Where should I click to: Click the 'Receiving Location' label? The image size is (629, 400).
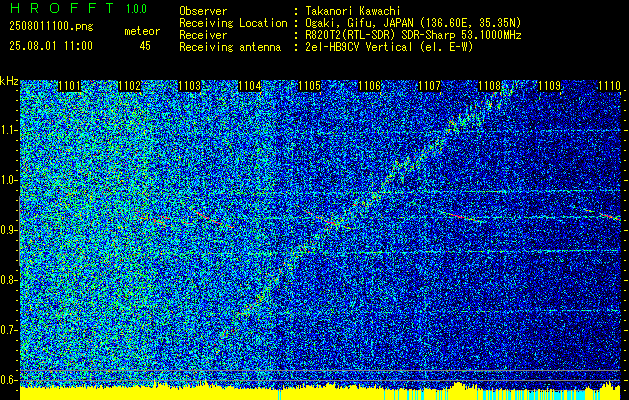click(x=233, y=23)
